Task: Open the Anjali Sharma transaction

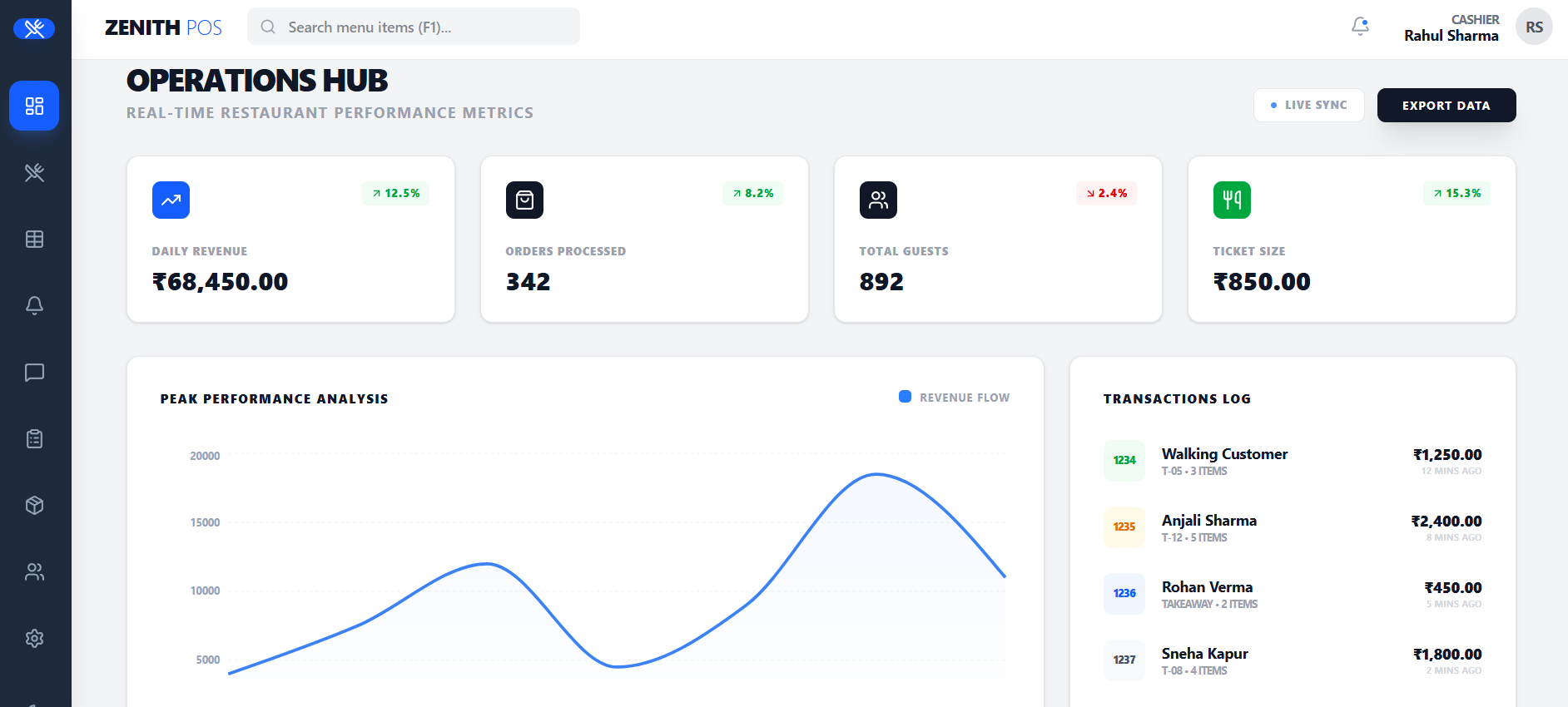Action: tap(1293, 527)
